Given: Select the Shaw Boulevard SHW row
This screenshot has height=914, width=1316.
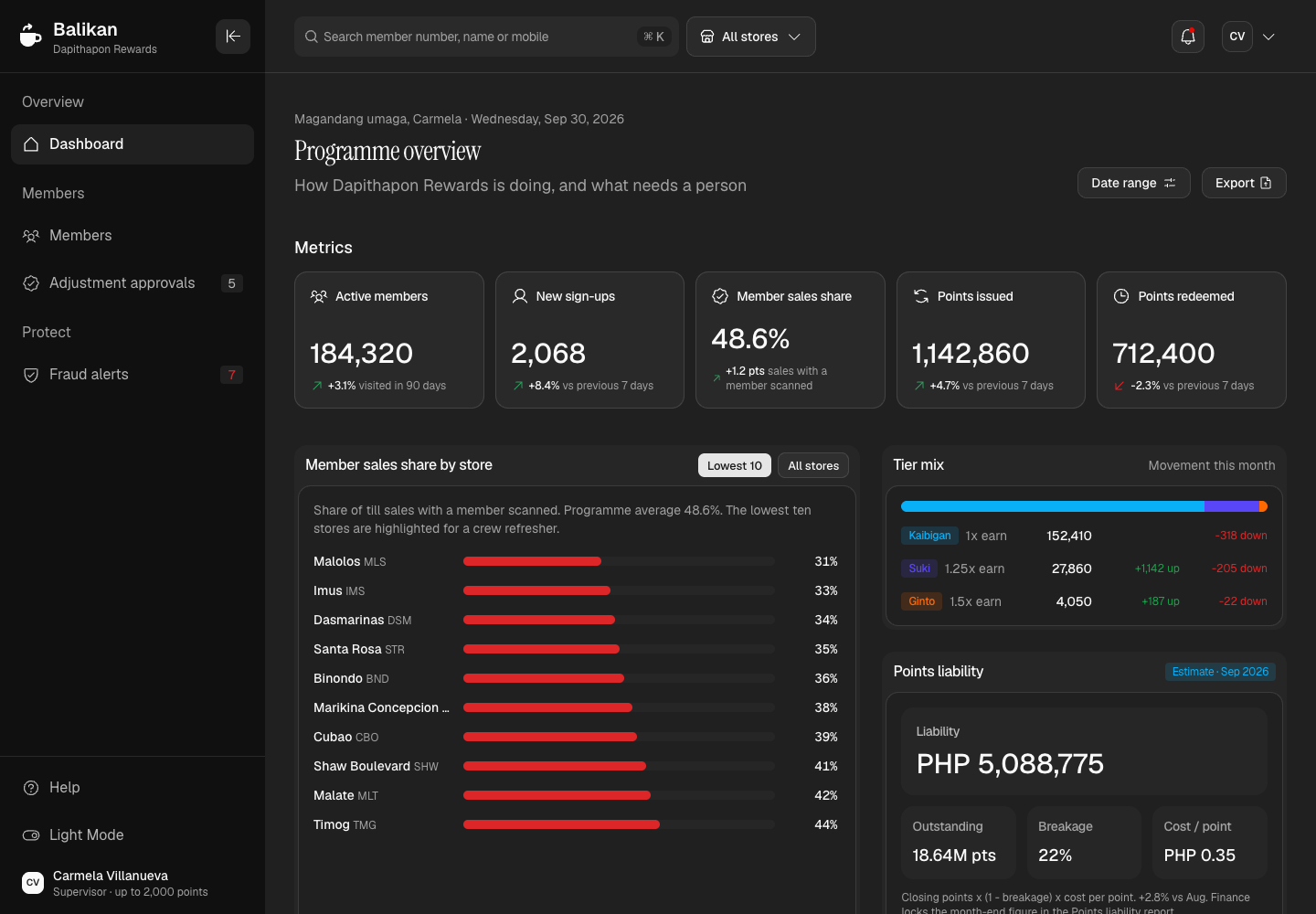Looking at the screenshot, I should tap(576, 766).
